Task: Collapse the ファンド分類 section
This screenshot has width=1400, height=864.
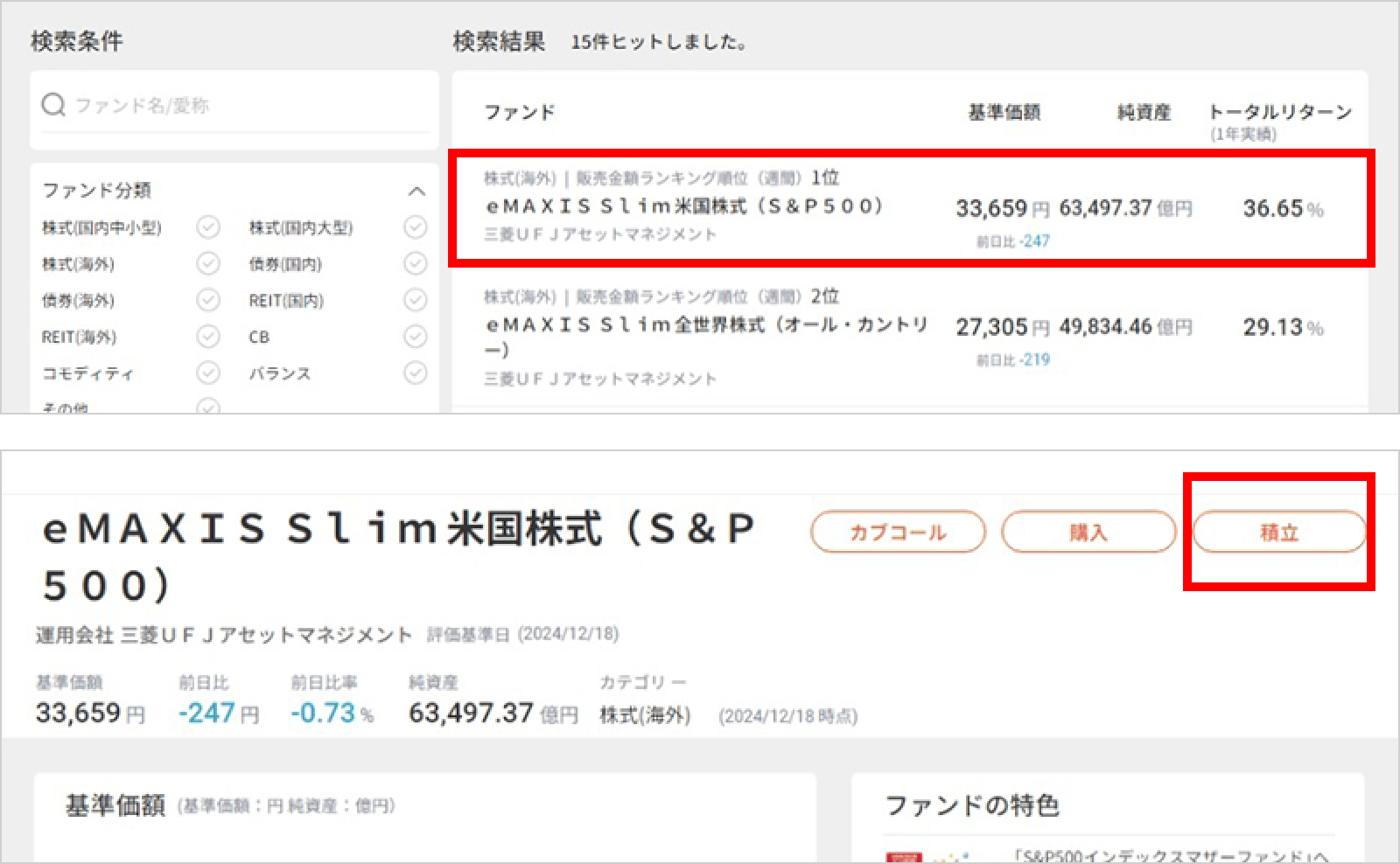Action: 416,191
